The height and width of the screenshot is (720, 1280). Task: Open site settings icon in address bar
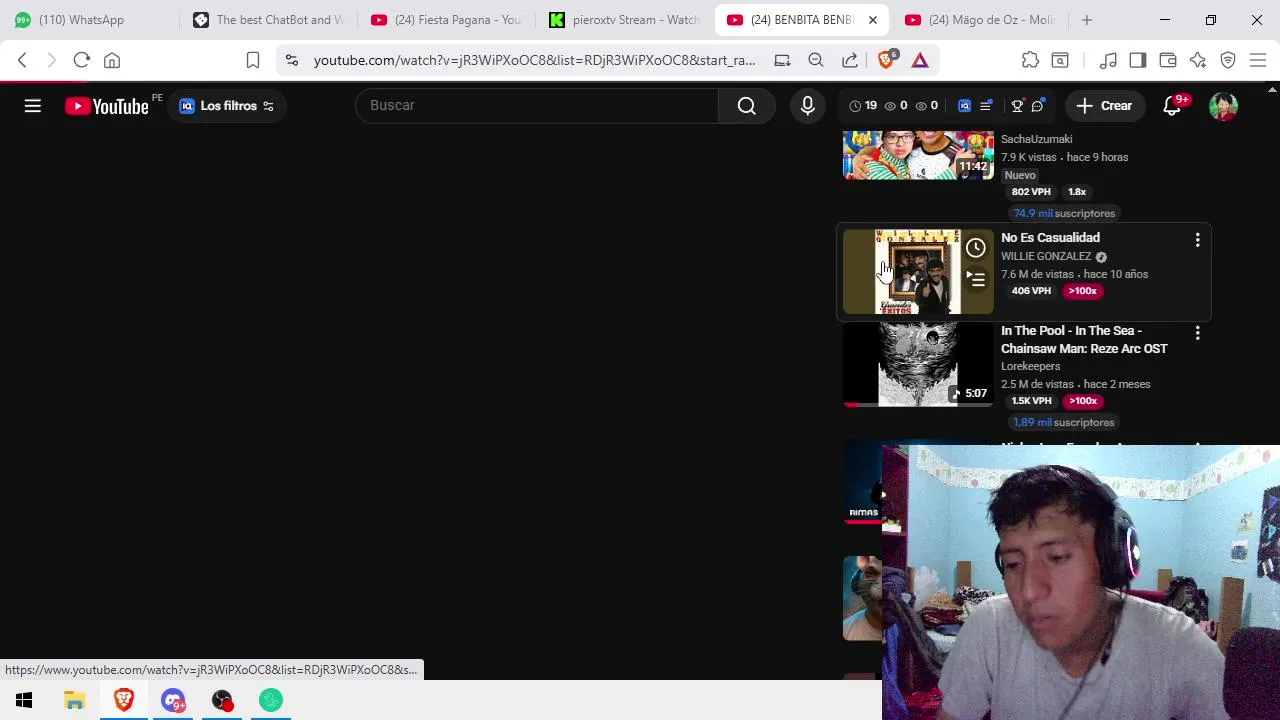pos(291,60)
